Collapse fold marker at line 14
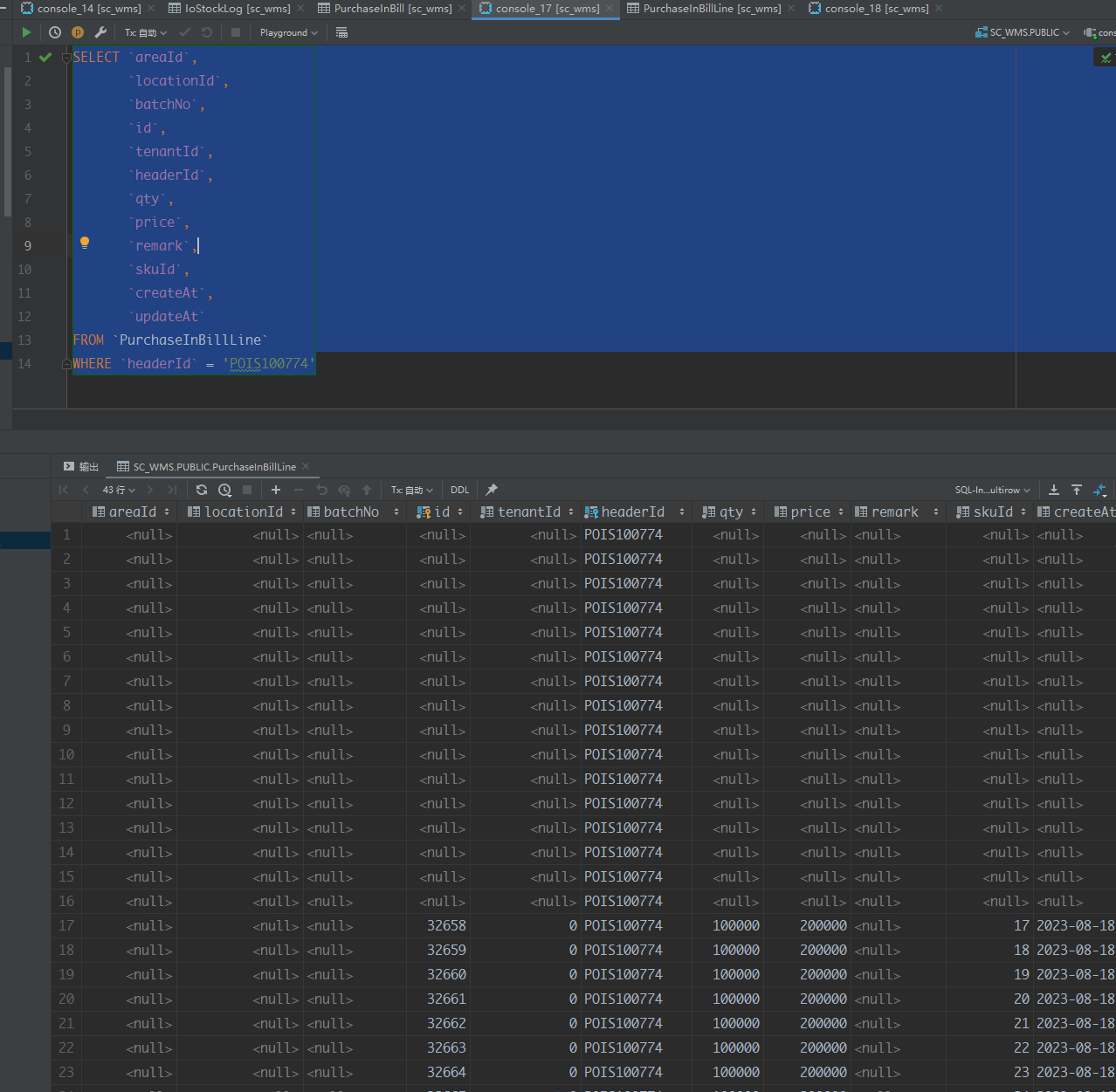 [66, 364]
